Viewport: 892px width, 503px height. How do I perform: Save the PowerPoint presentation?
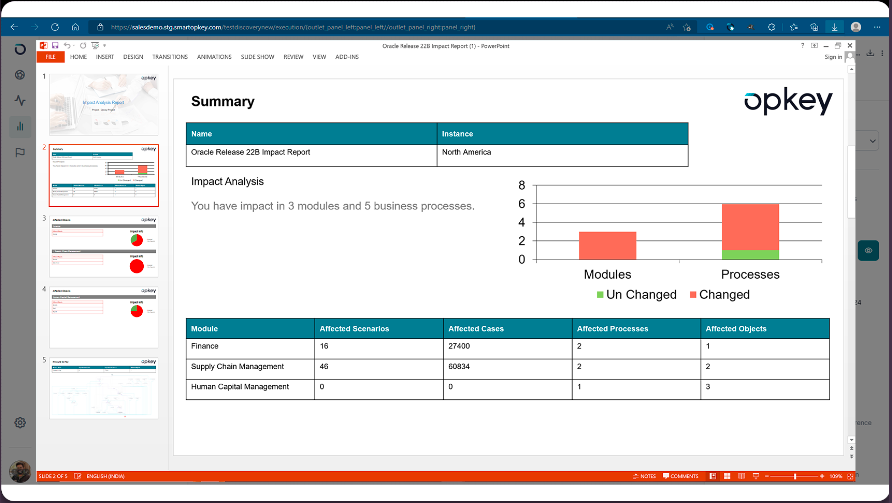(x=55, y=46)
